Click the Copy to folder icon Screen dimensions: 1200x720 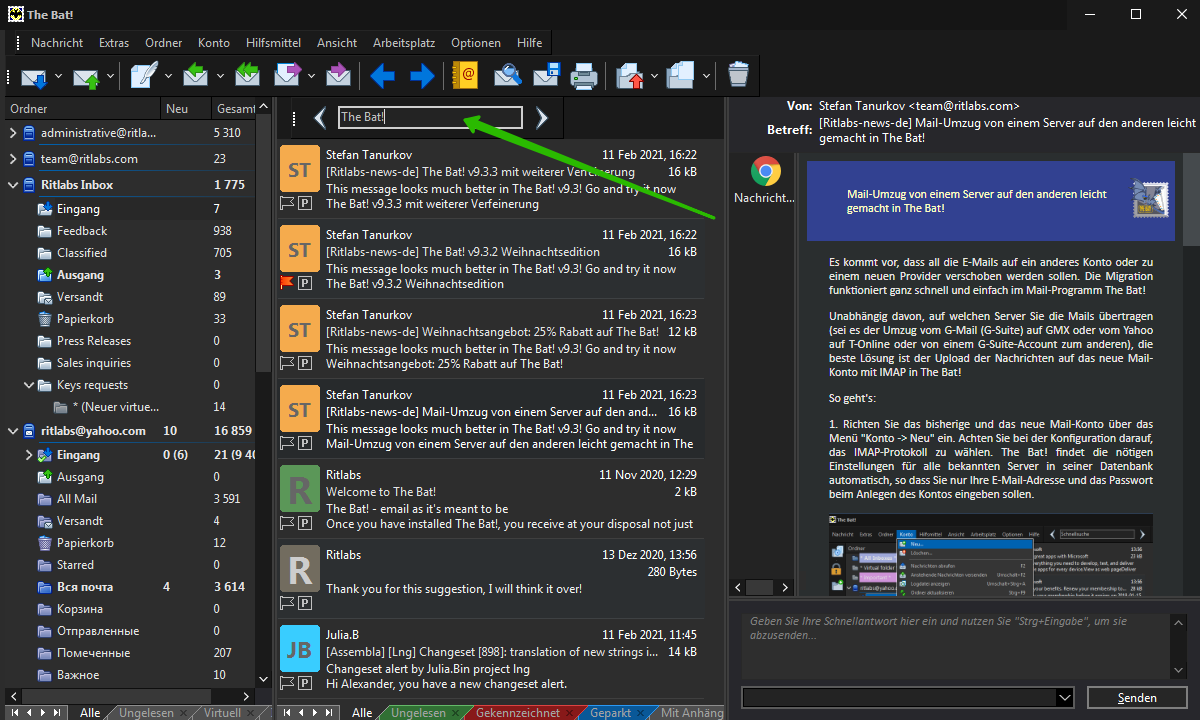click(x=681, y=75)
